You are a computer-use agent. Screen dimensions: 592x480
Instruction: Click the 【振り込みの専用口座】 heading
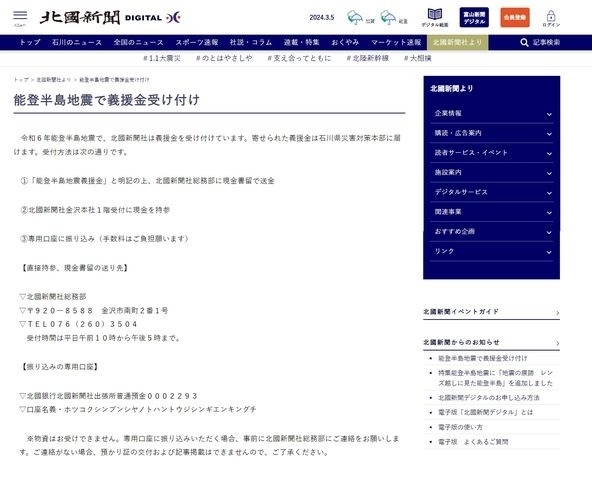point(60,367)
